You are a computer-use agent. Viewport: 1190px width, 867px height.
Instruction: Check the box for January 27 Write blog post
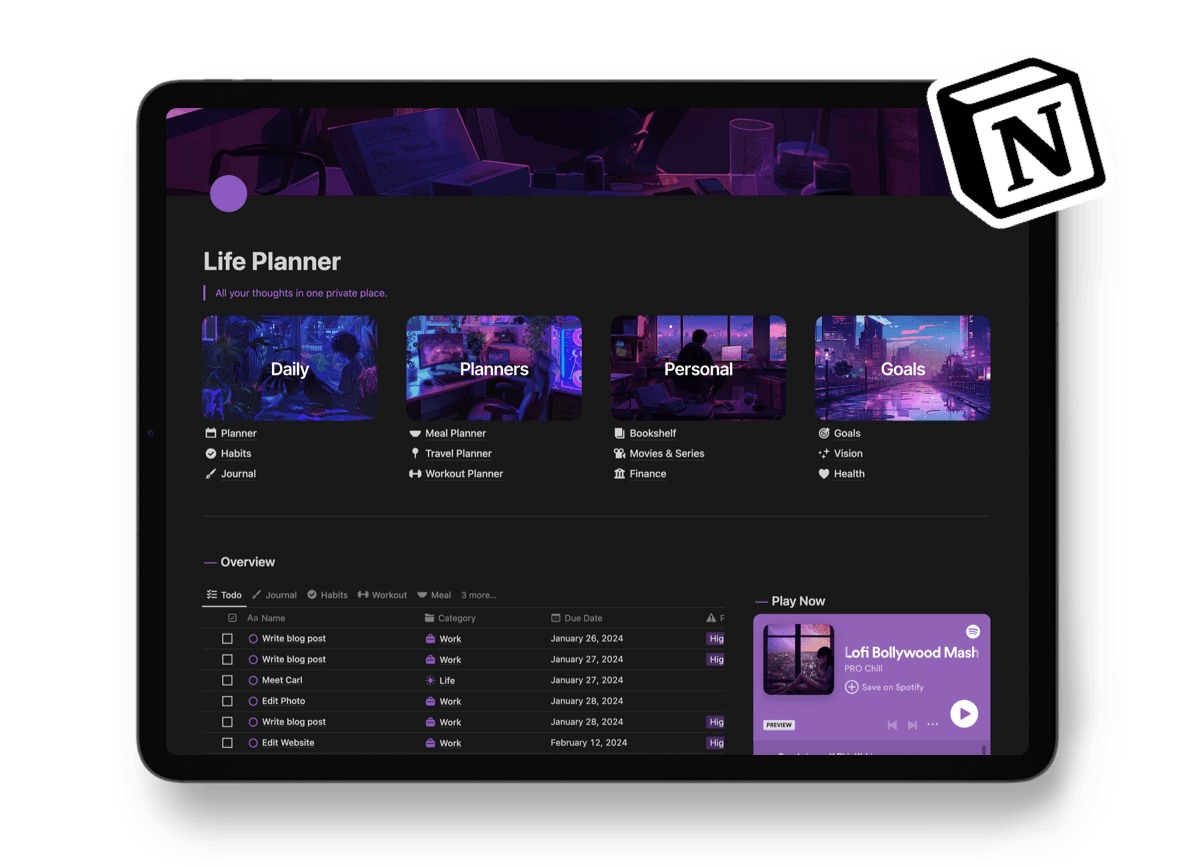pyautogui.click(x=227, y=660)
